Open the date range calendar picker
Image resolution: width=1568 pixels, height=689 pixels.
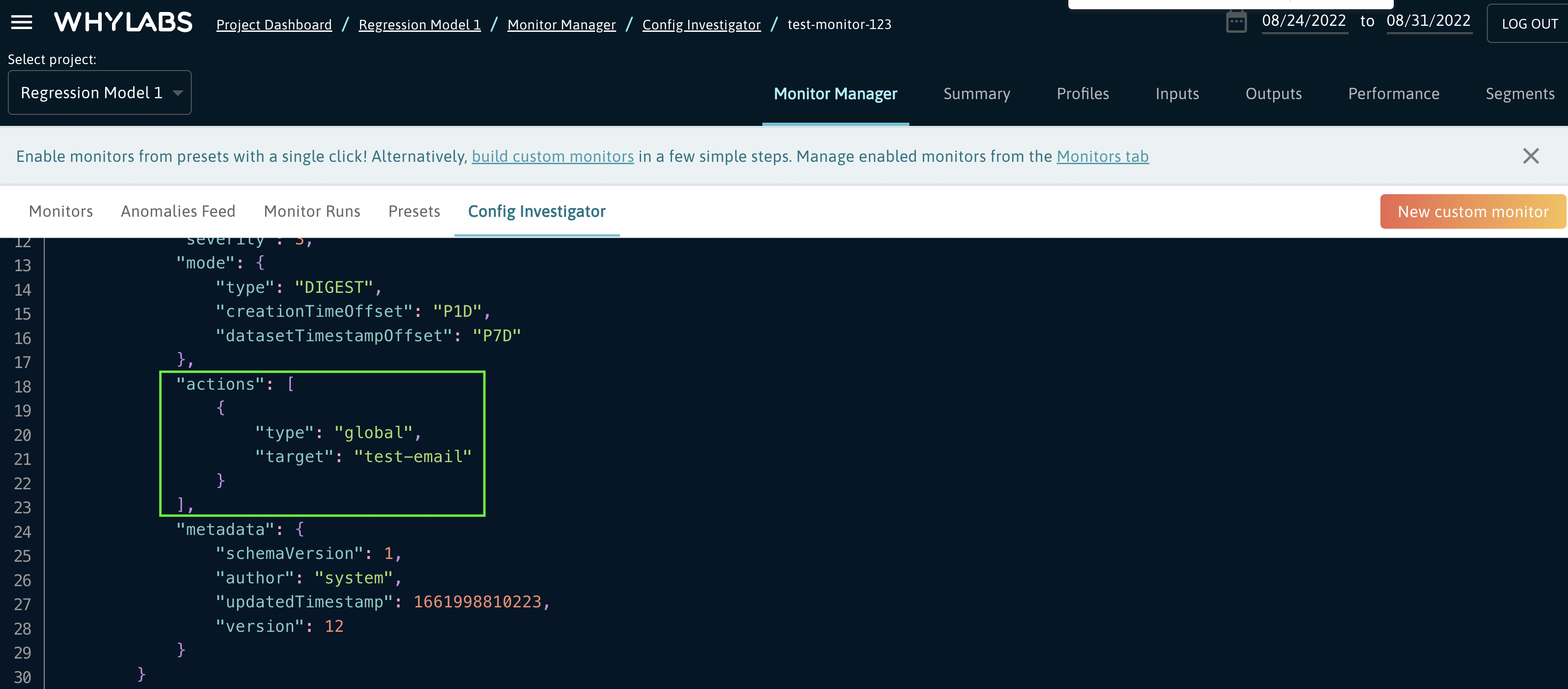1237,22
